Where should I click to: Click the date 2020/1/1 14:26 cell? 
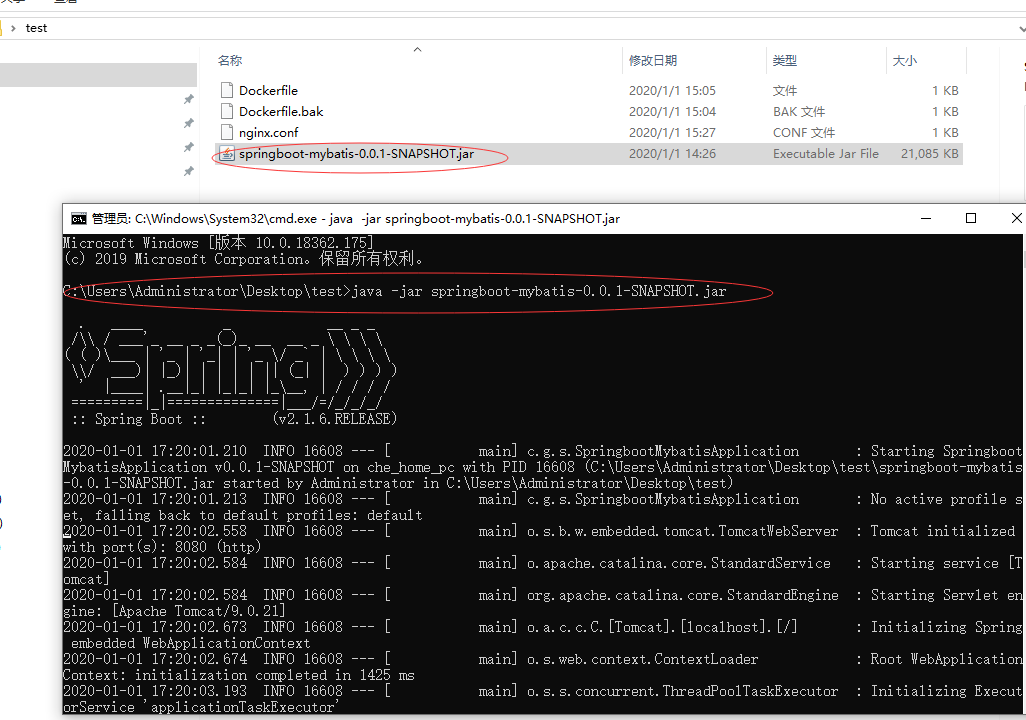tap(672, 154)
